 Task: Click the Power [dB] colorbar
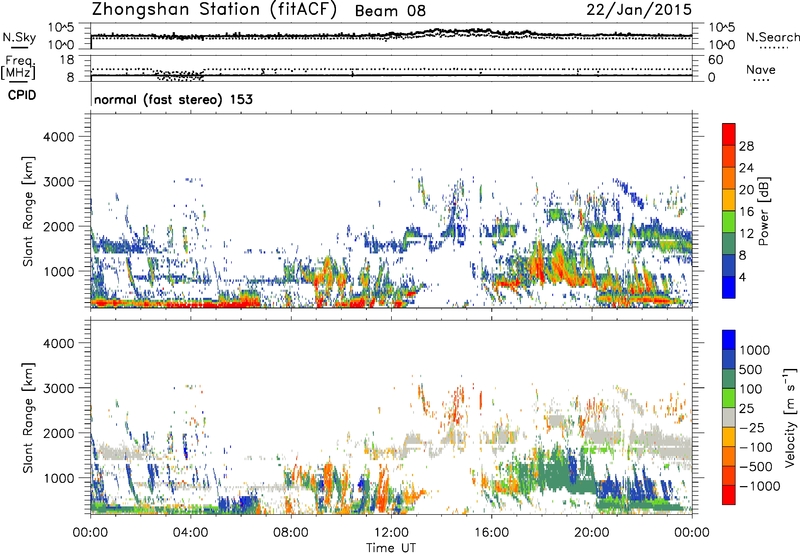click(729, 211)
